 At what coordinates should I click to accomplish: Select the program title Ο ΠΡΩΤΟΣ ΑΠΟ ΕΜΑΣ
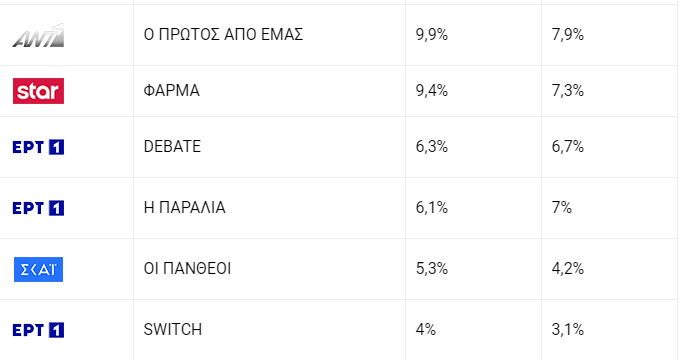[x=223, y=35]
